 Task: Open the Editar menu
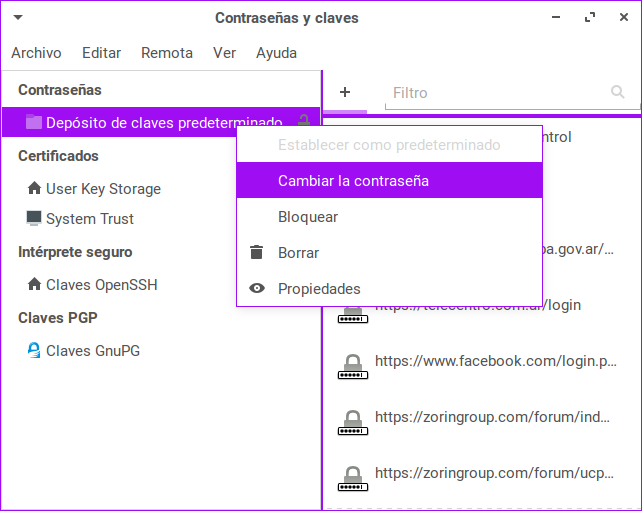(x=101, y=53)
